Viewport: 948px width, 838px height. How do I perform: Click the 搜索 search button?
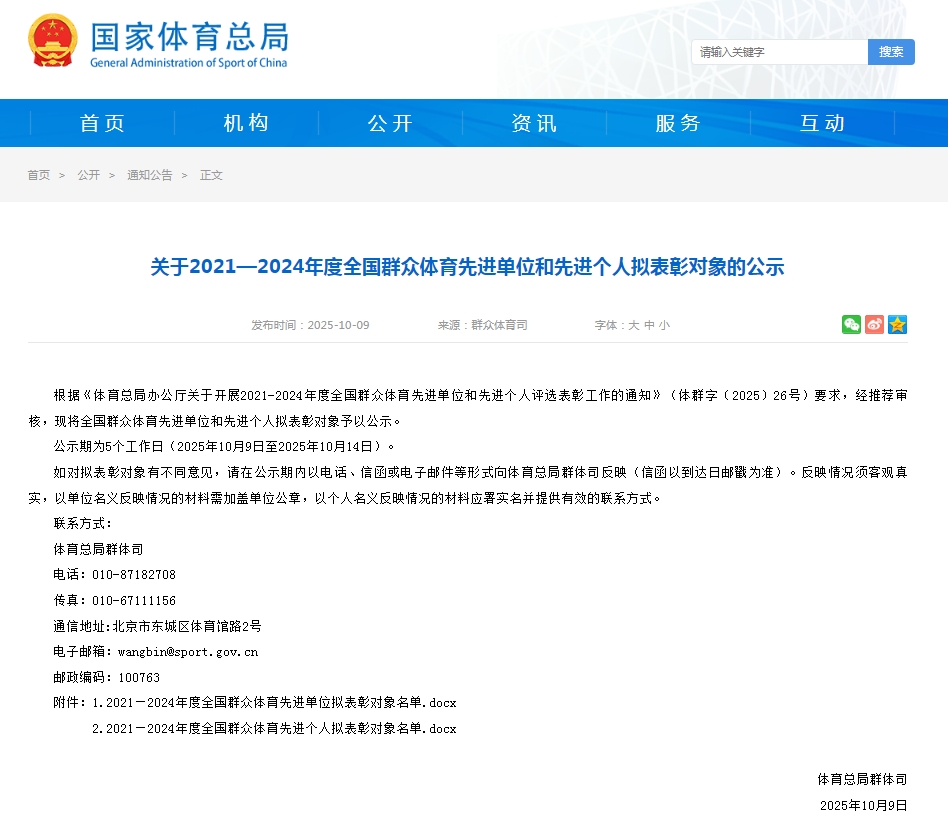[891, 52]
